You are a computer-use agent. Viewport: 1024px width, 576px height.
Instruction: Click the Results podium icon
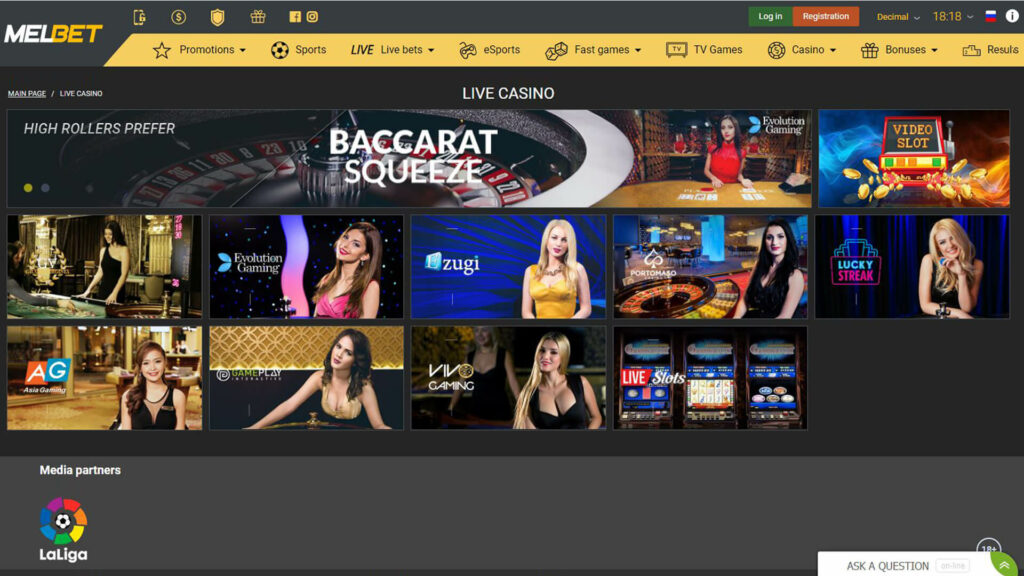(x=971, y=50)
